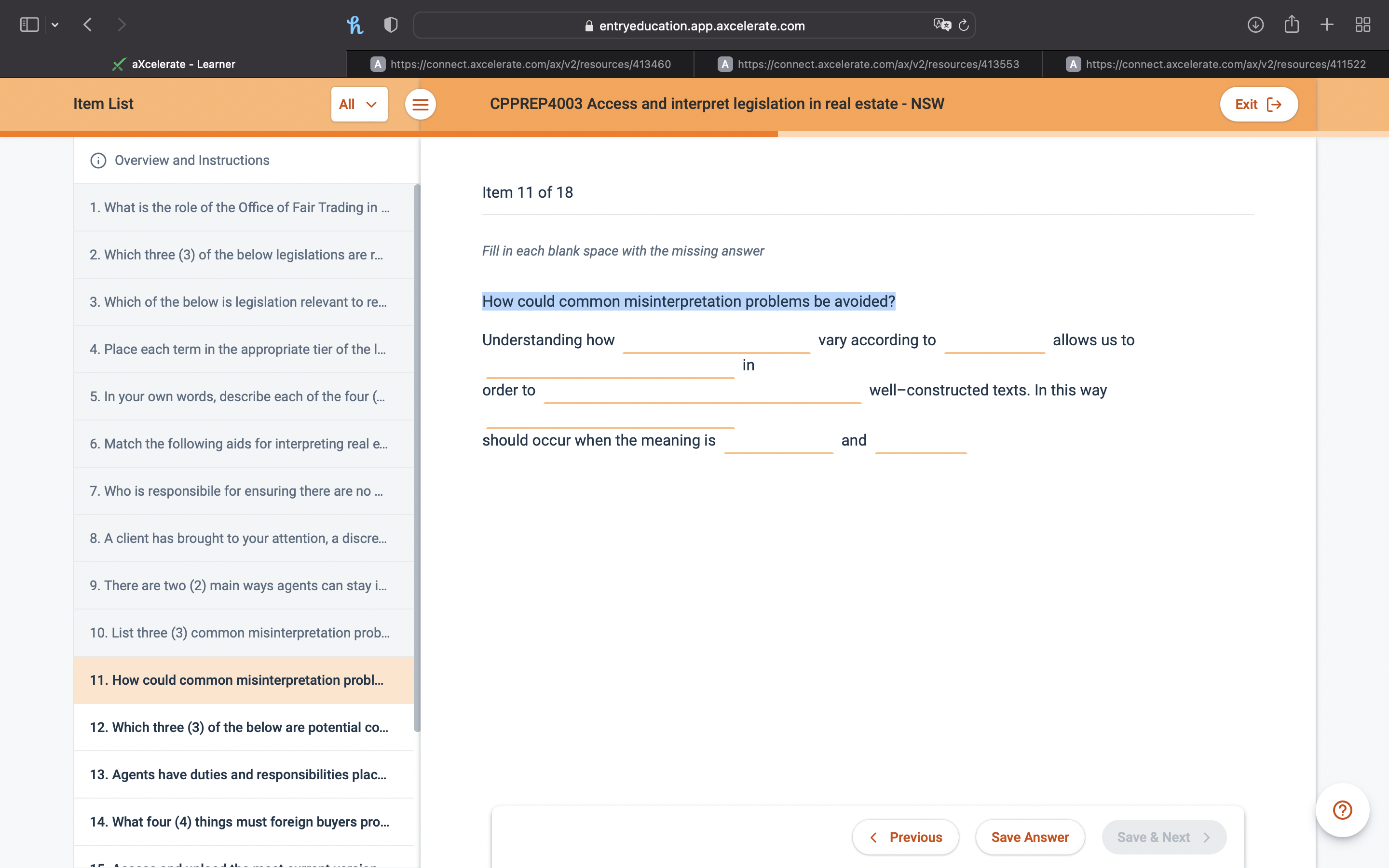Expand the All filter dropdown
This screenshot has height=868, width=1389.
[359, 105]
